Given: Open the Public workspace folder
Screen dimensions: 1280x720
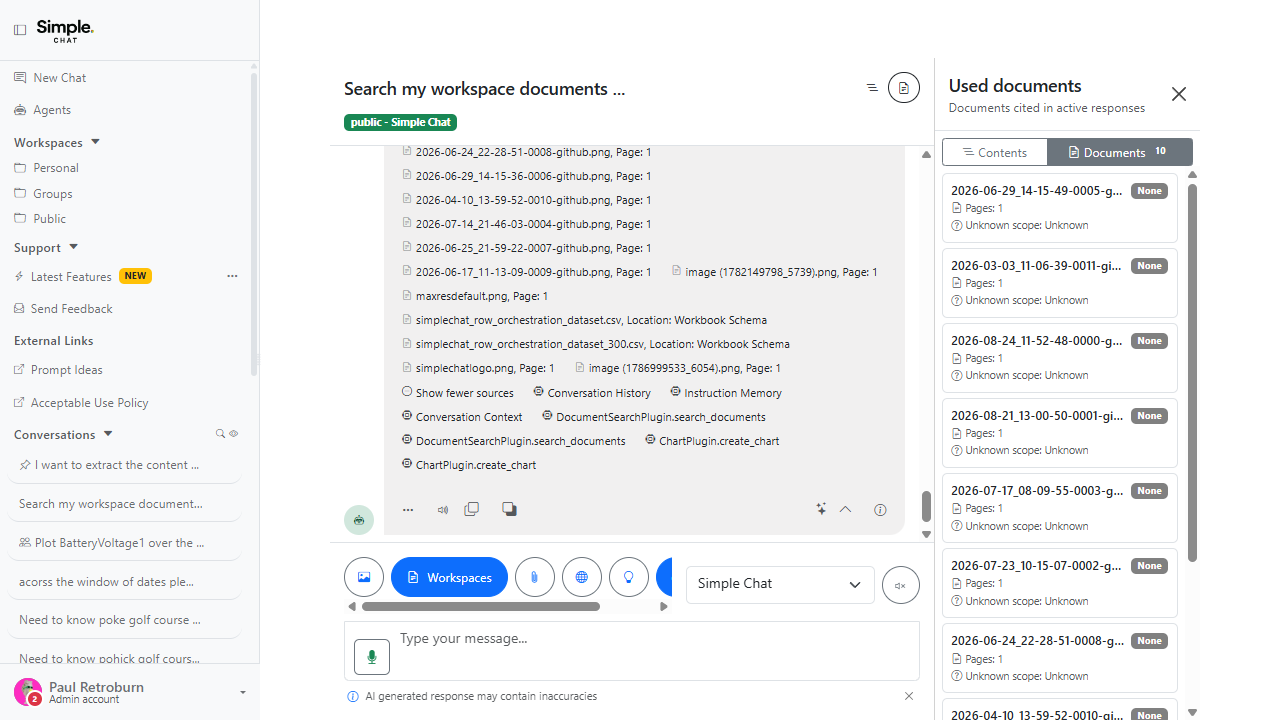Looking at the screenshot, I should pyautogui.click(x=40, y=219).
